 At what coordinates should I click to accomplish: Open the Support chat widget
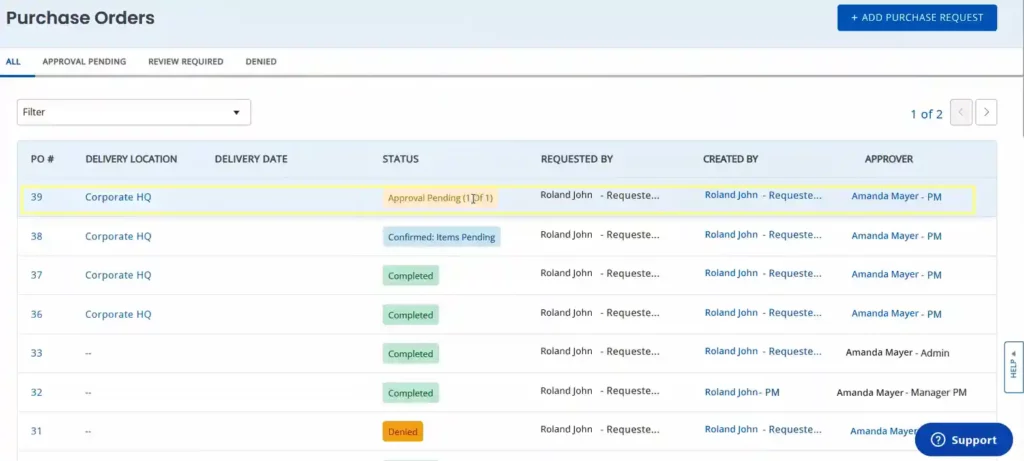click(962, 439)
